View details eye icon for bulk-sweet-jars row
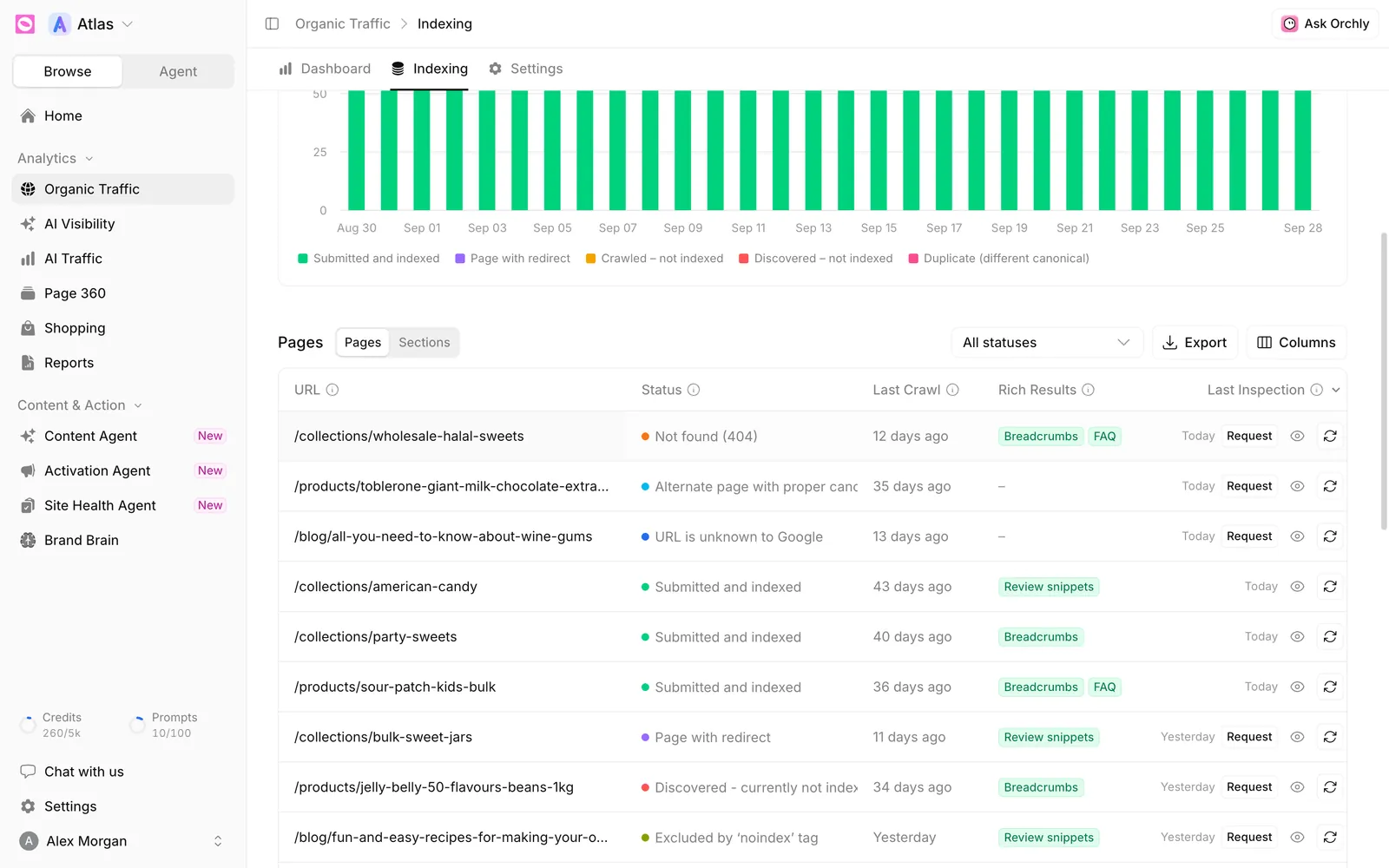This screenshot has width=1389, height=868. click(1297, 737)
